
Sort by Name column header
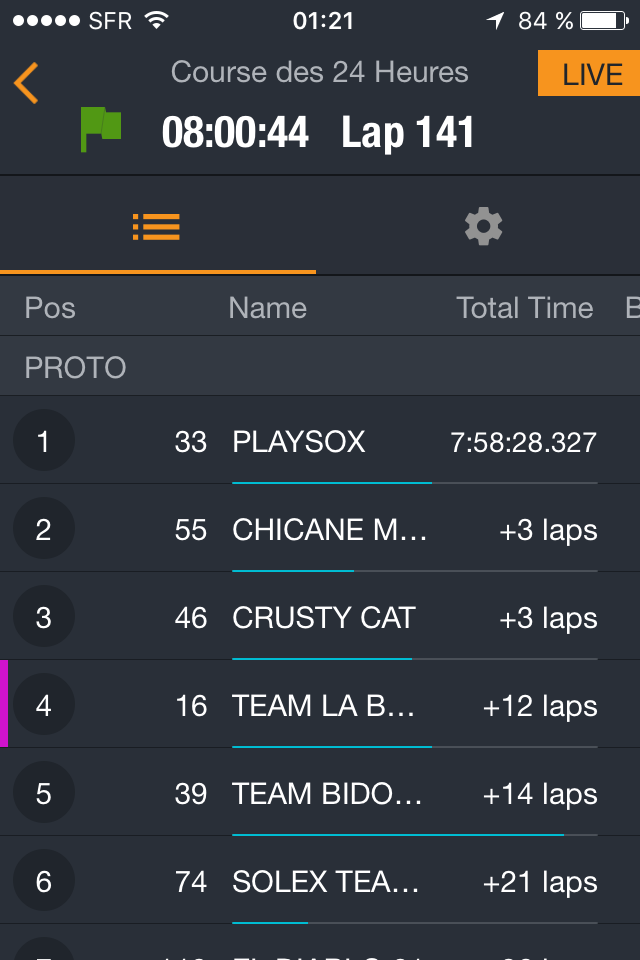point(267,308)
